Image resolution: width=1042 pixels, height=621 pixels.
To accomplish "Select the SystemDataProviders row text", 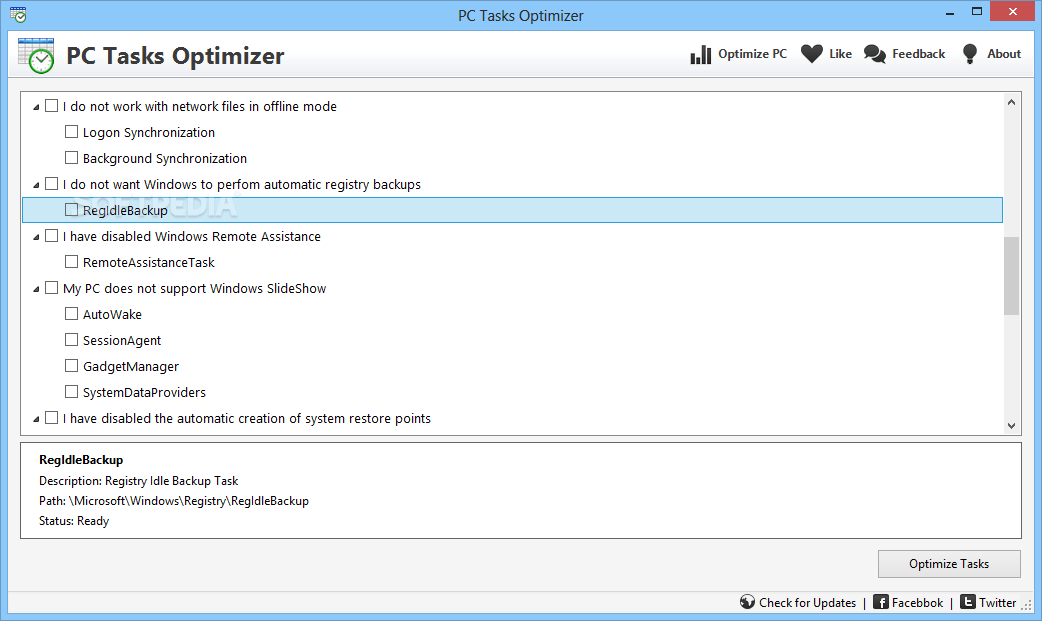I will click(x=144, y=392).
